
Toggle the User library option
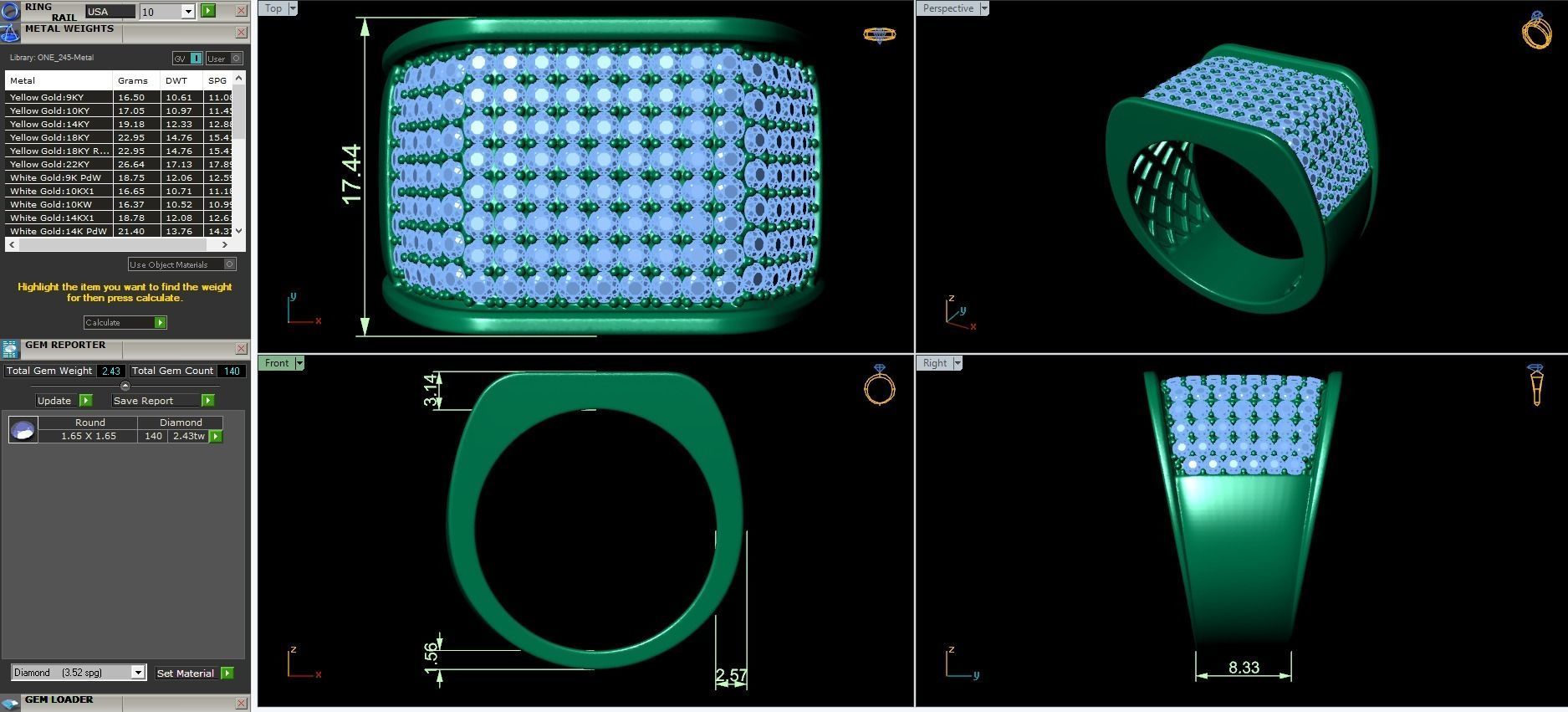click(224, 58)
